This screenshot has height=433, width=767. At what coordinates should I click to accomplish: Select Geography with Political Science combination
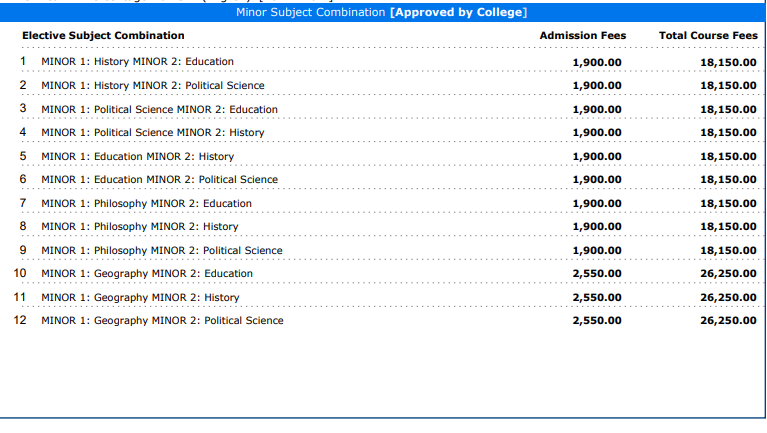click(162, 321)
